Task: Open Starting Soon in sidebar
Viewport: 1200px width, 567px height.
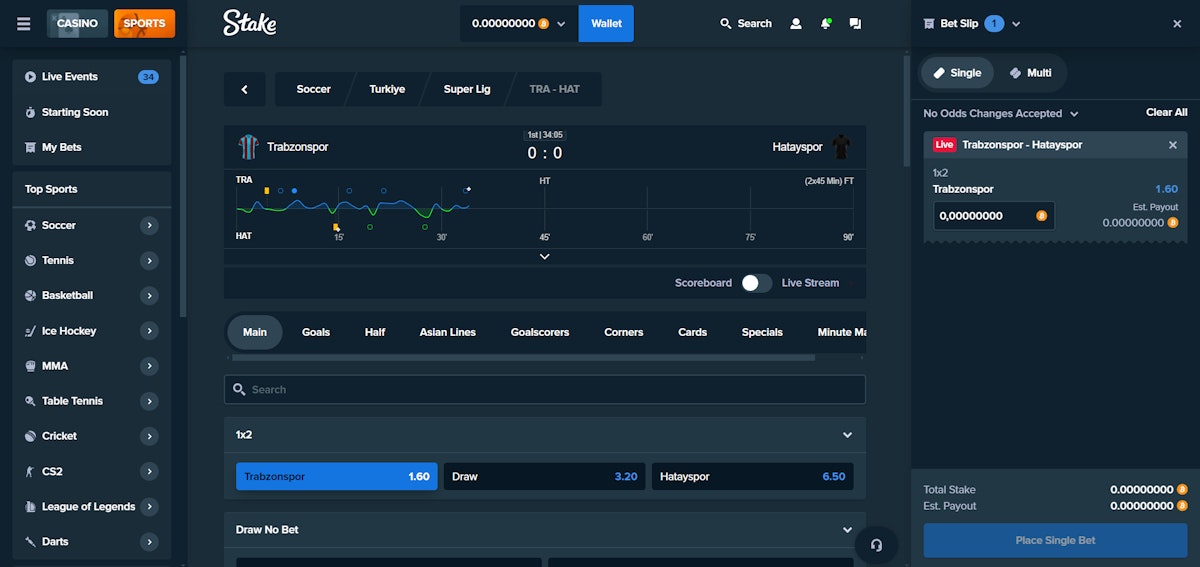Action: pos(92,112)
